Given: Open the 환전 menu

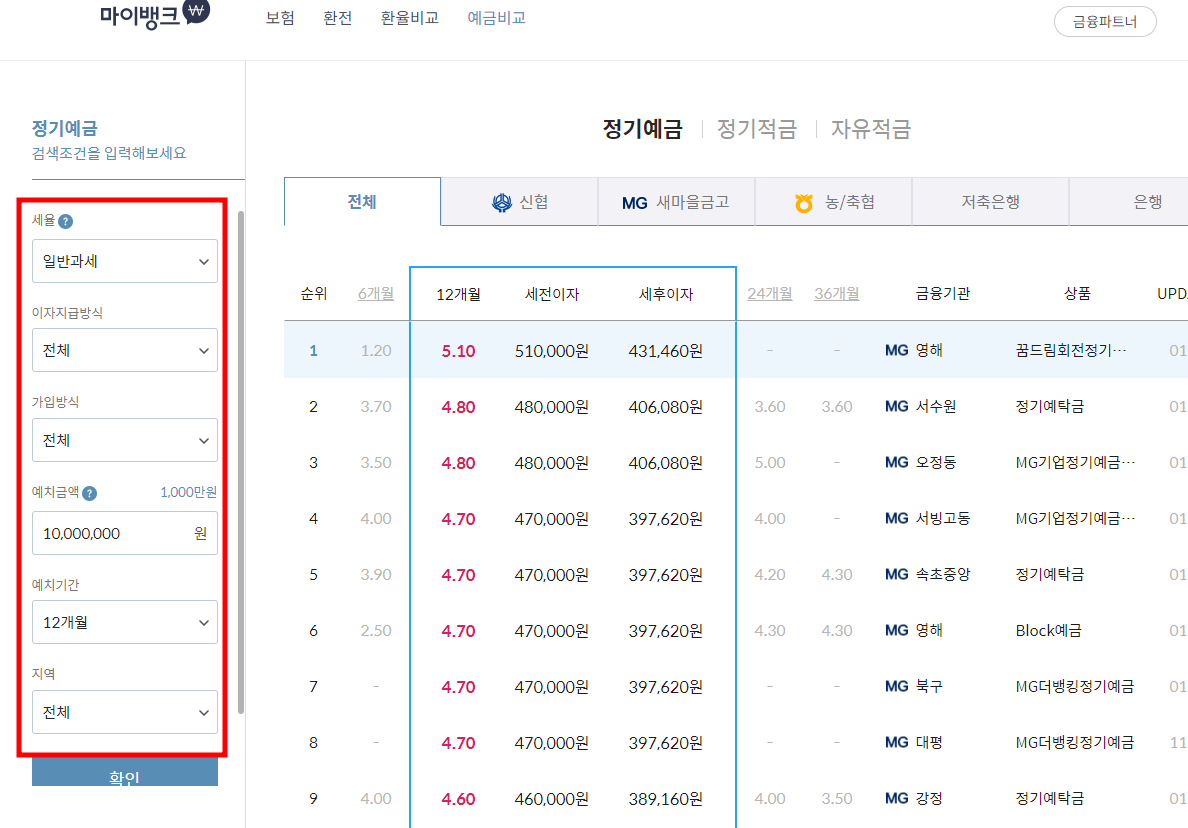Looking at the screenshot, I should tap(337, 17).
